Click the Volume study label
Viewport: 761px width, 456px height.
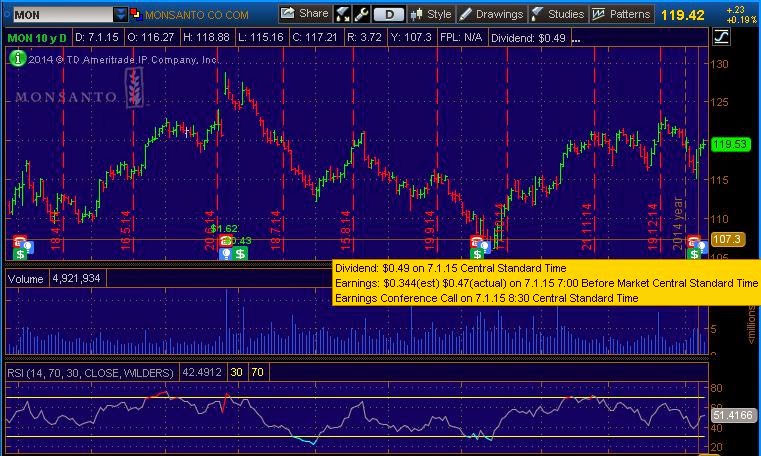coord(26,279)
